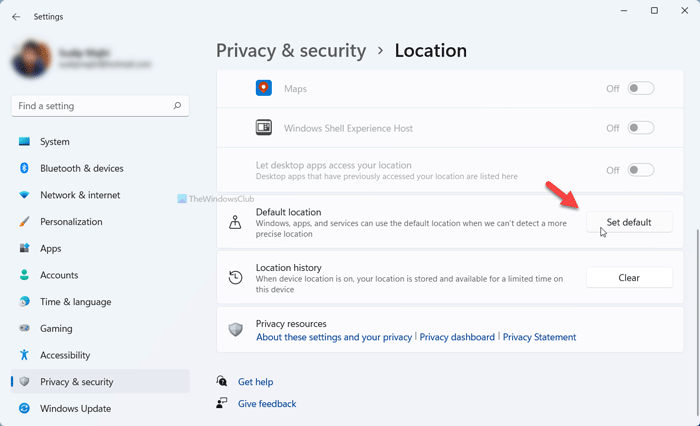Click the Maps app icon

(264, 88)
